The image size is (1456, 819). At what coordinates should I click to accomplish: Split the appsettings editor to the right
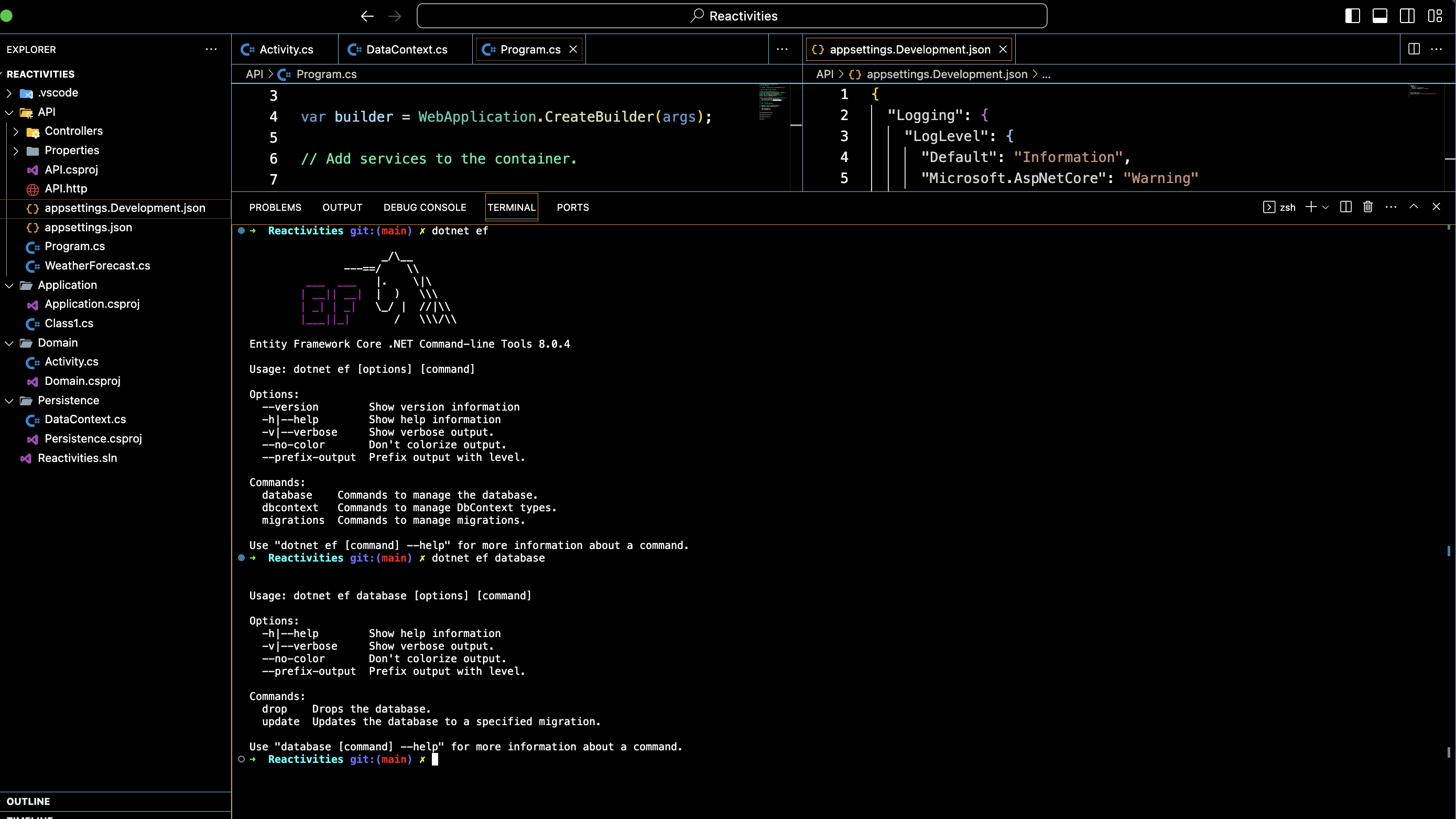click(x=1414, y=49)
